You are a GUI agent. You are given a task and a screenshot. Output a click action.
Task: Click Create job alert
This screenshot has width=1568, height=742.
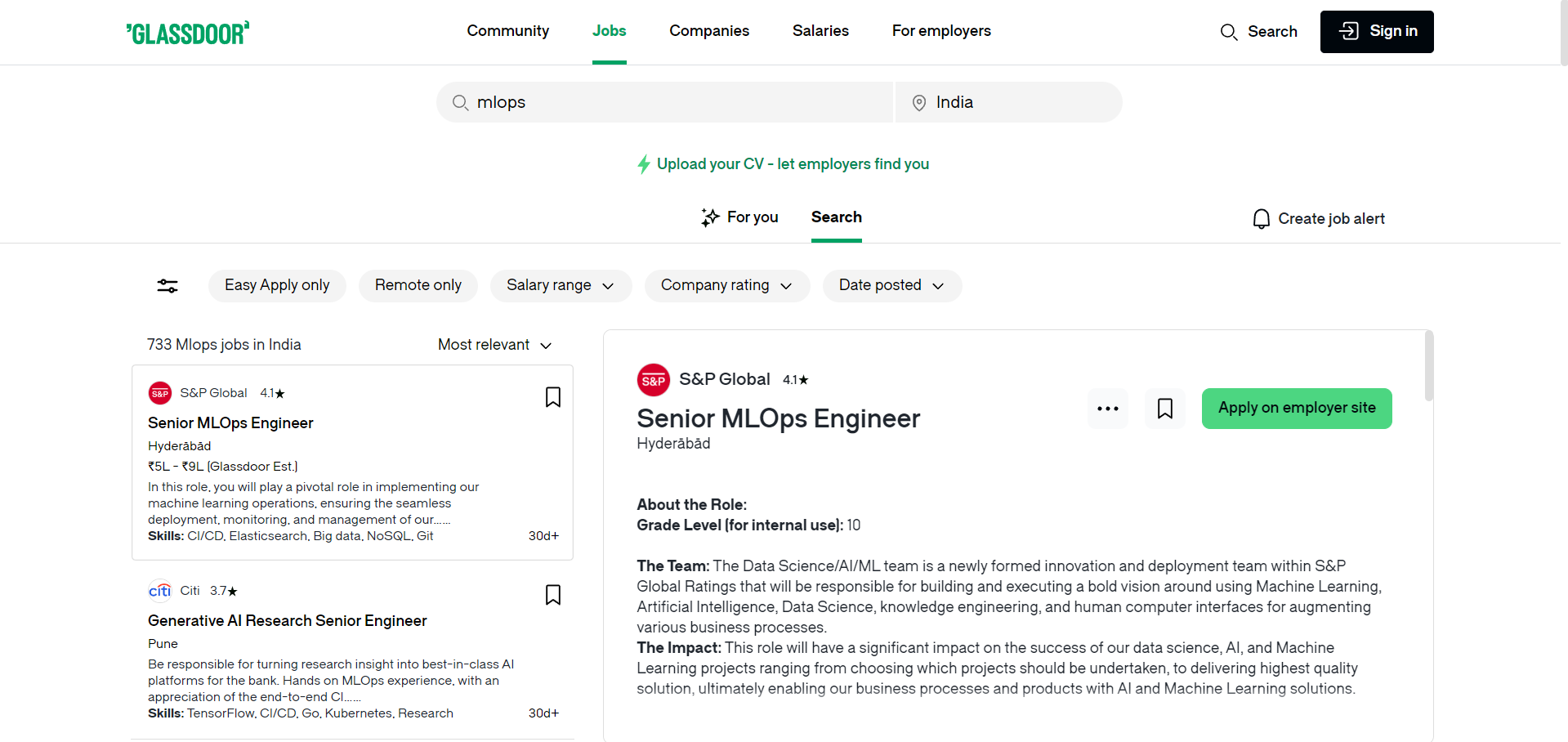tap(1319, 219)
